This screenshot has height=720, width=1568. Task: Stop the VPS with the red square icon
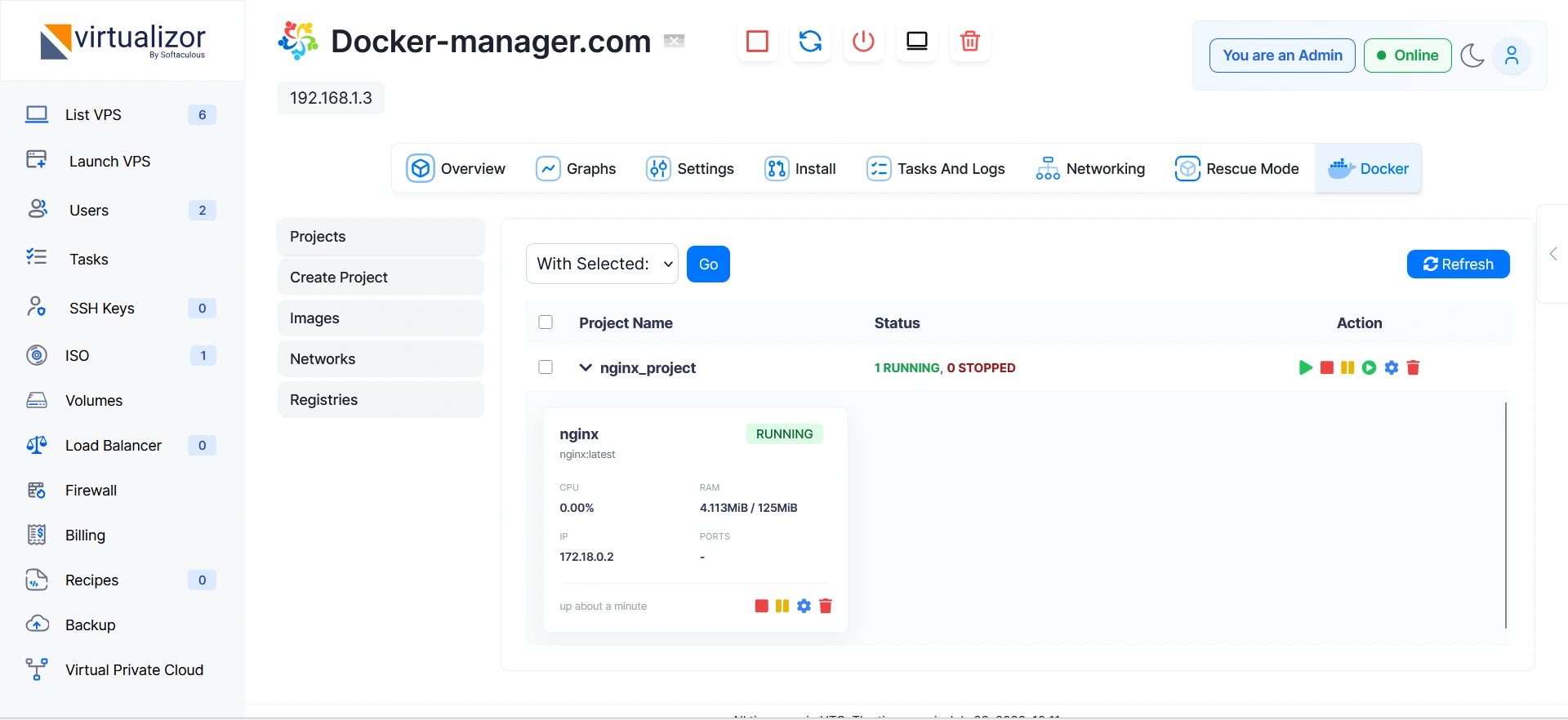(757, 41)
